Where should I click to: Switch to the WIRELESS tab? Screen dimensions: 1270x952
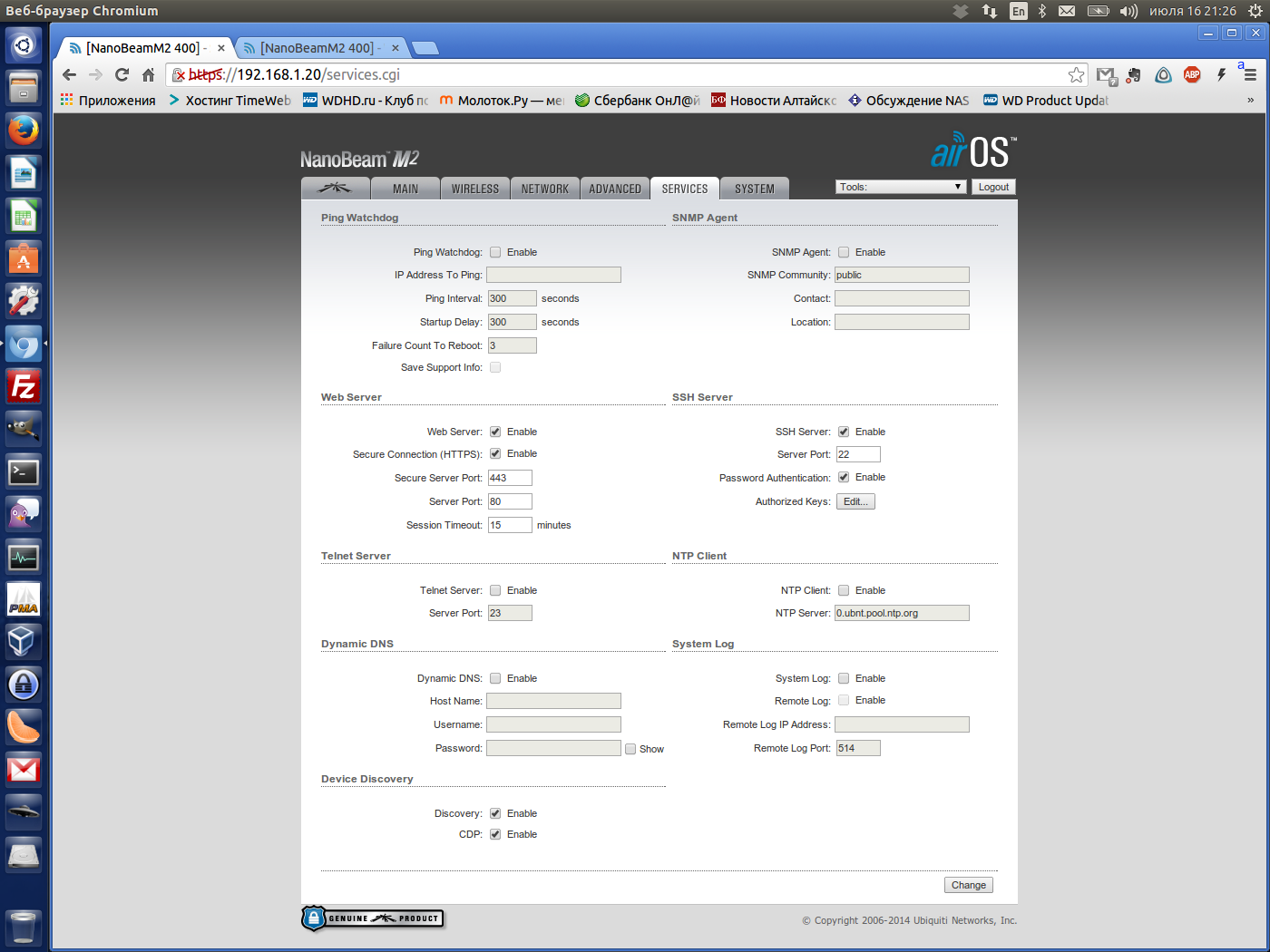point(475,188)
